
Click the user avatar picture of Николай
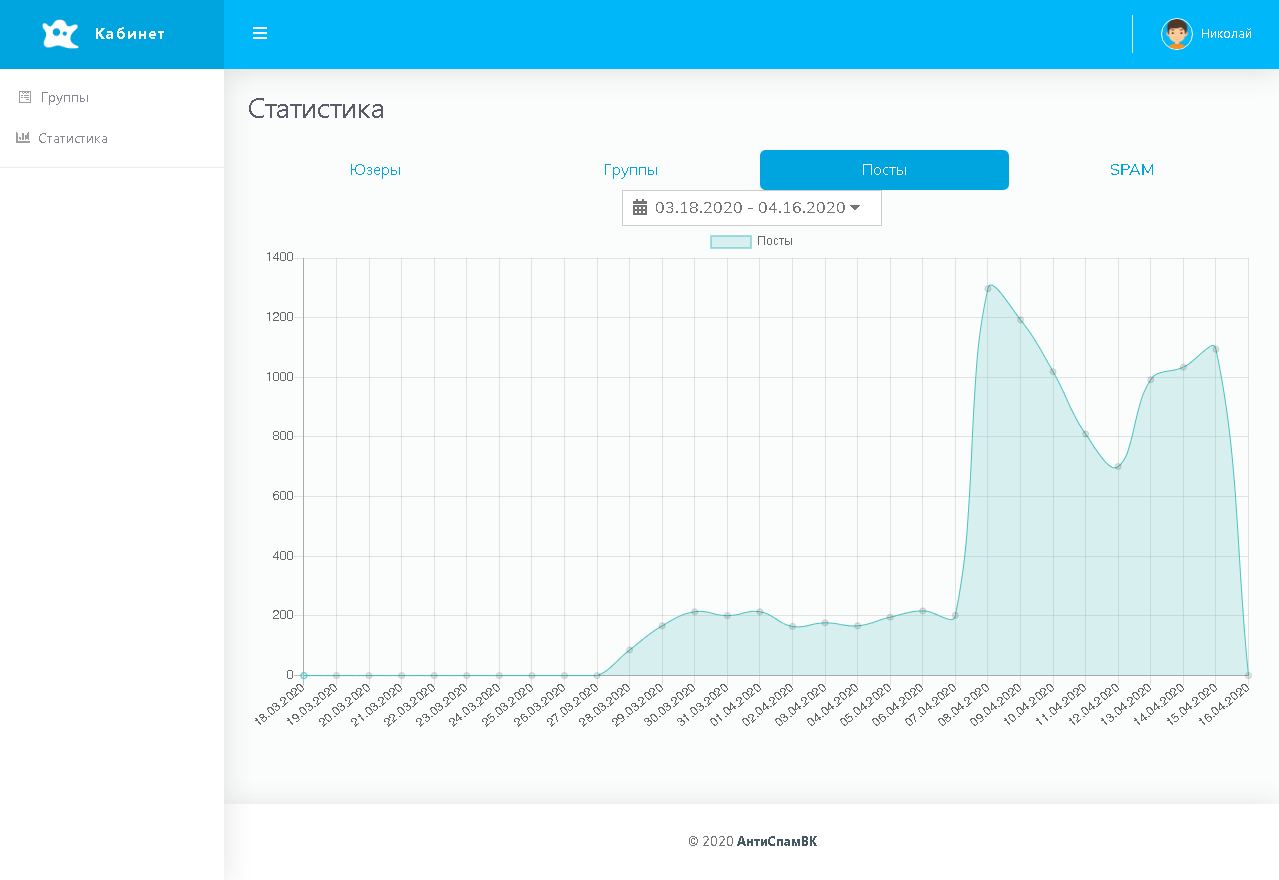1176,34
